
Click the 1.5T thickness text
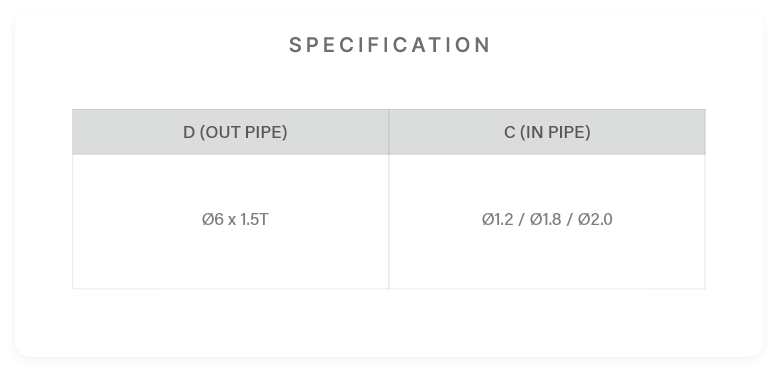[x=255, y=219]
